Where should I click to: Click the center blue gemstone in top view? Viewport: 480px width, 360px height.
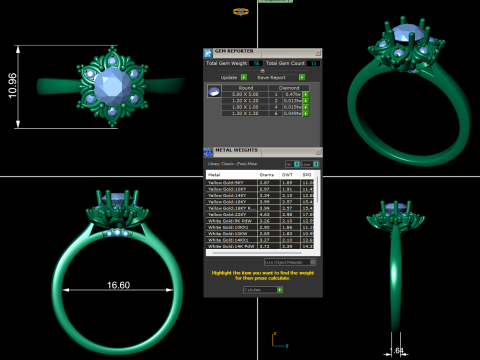(x=113, y=86)
